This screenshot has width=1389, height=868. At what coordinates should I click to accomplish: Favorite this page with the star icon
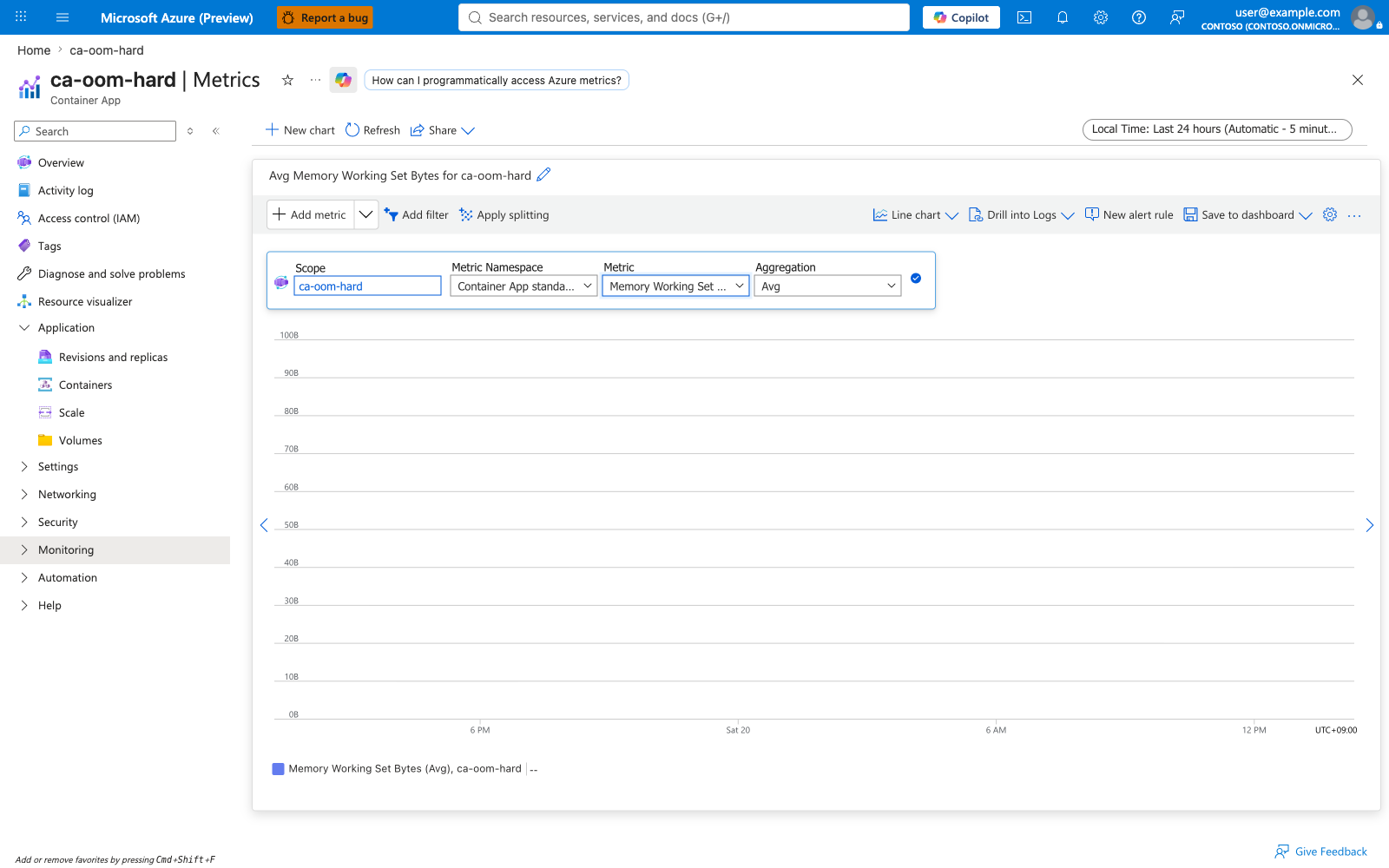pyautogui.click(x=287, y=80)
